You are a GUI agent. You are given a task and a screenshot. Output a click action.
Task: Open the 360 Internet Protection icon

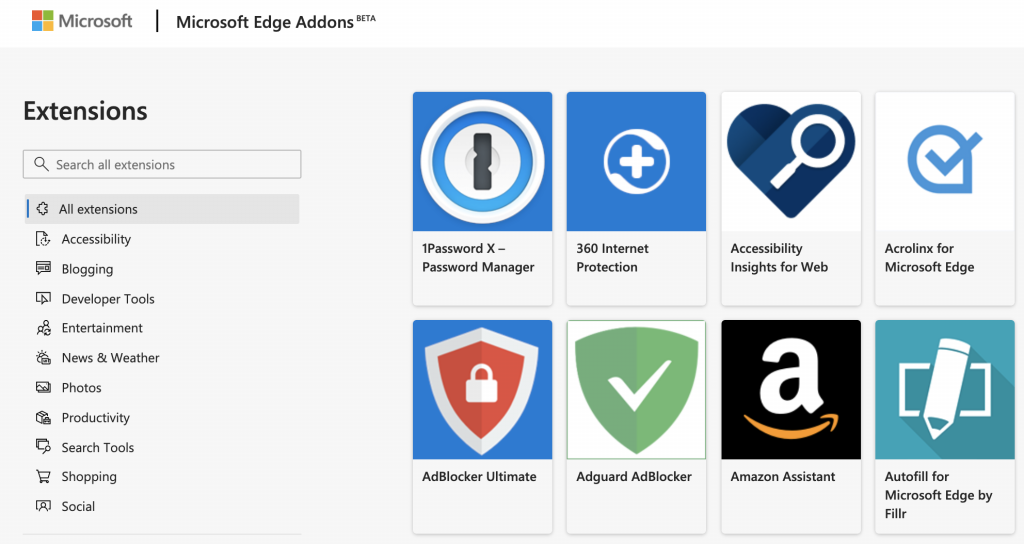pos(636,161)
